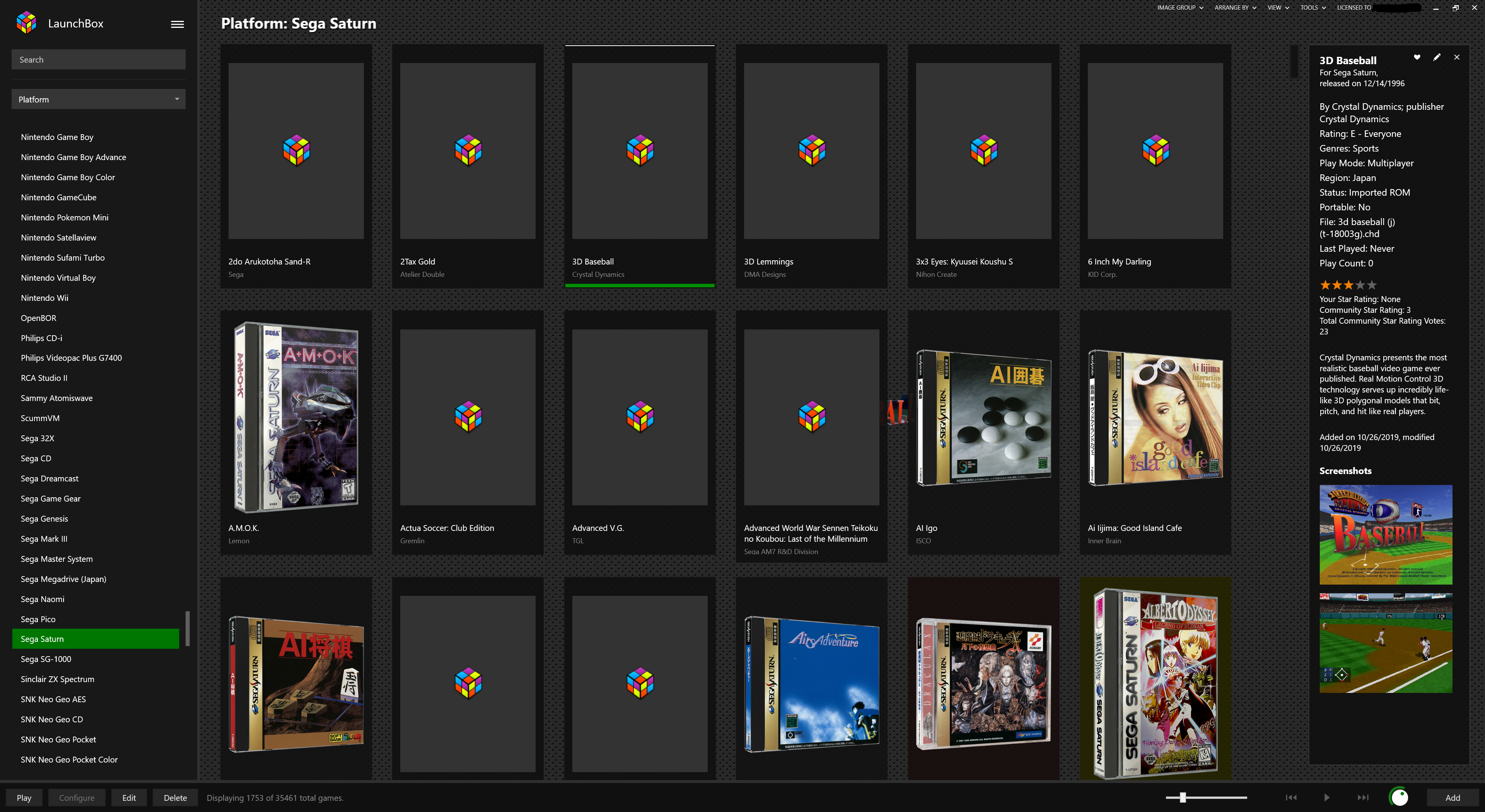Set the fifth star in the rating
This screenshot has width=1485, height=812.
(x=1371, y=285)
